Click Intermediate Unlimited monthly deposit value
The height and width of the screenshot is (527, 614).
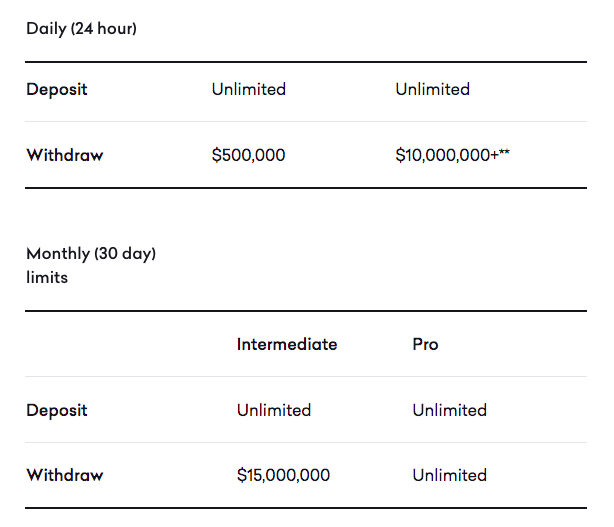[x=274, y=410]
